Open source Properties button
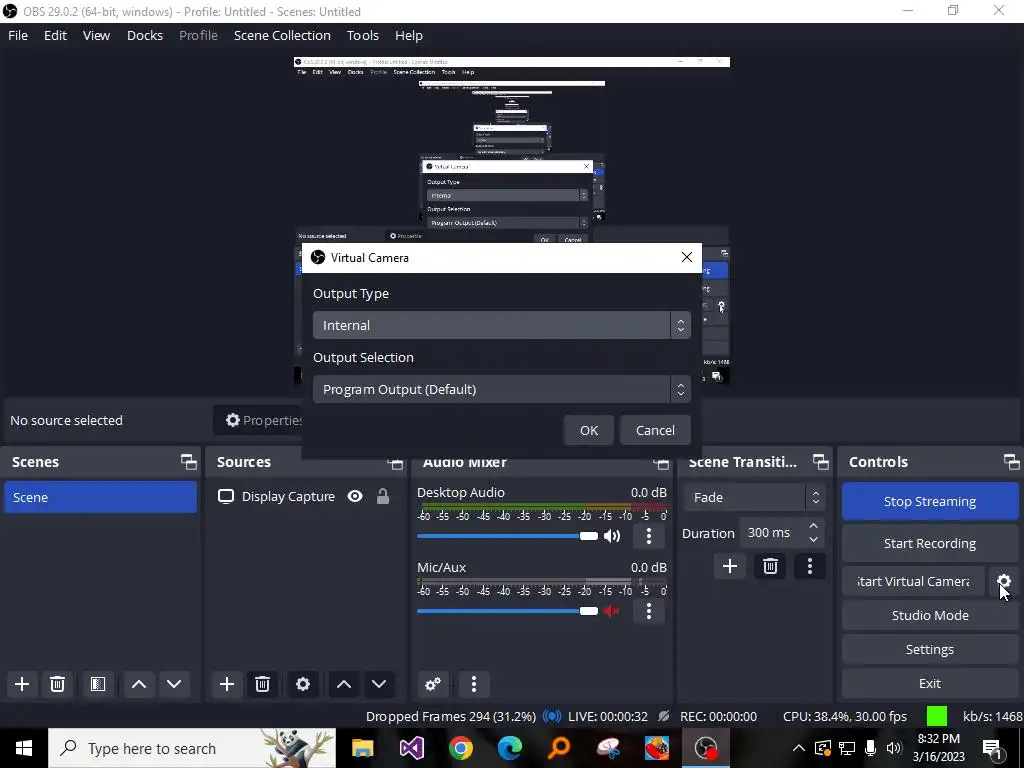 pos(259,421)
